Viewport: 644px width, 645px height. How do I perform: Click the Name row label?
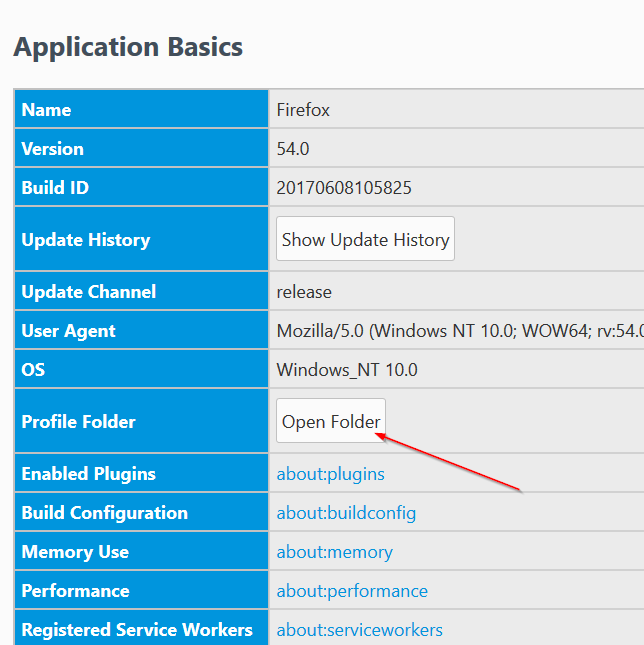click(x=46, y=110)
